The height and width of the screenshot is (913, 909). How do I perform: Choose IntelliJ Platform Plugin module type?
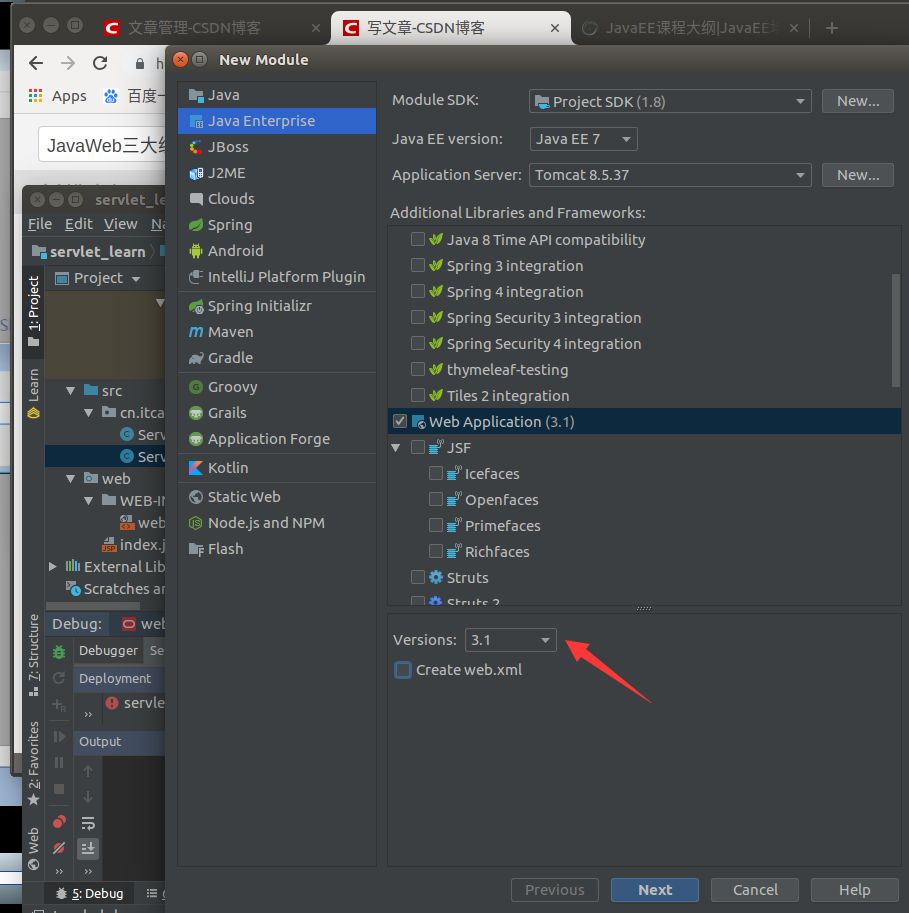pos(277,277)
